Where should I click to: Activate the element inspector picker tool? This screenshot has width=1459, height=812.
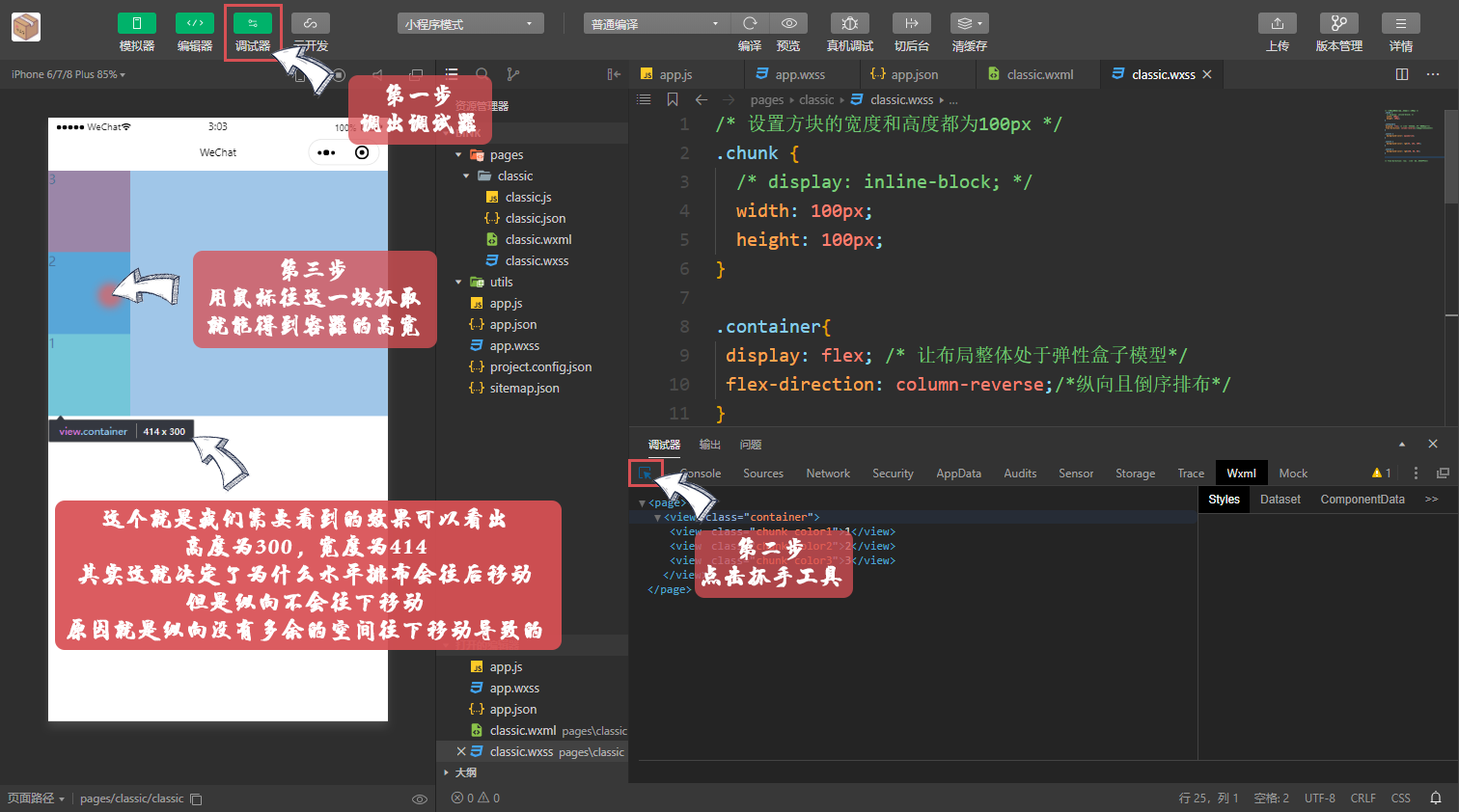click(646, 474)
